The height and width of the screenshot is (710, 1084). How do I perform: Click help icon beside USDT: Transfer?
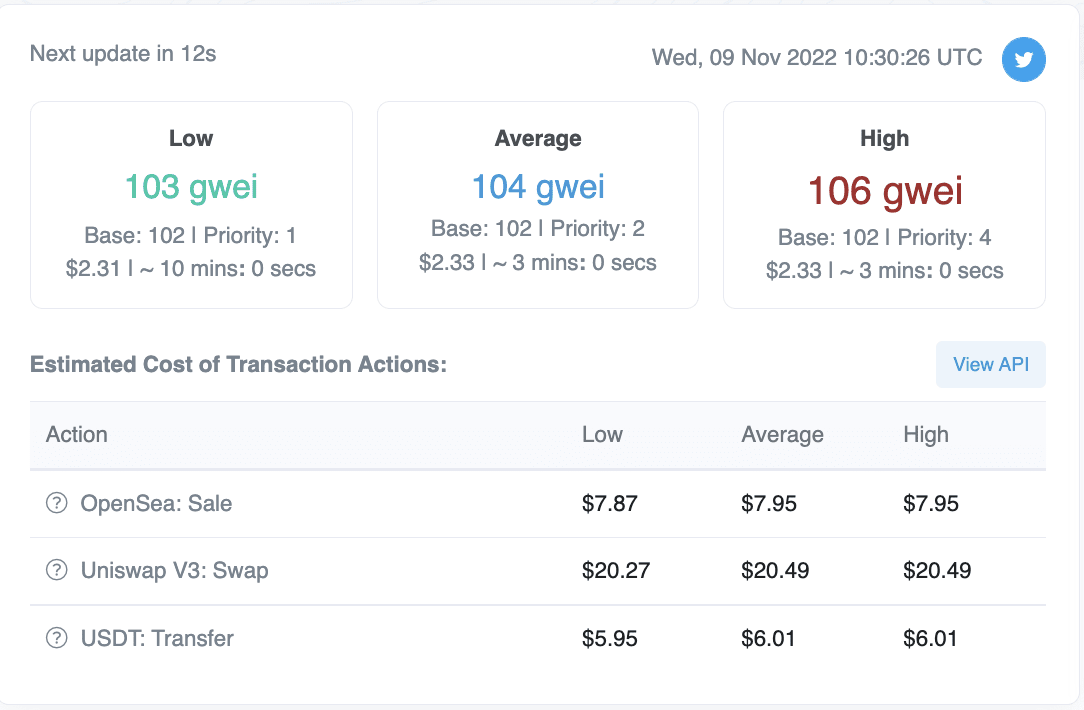57,638
